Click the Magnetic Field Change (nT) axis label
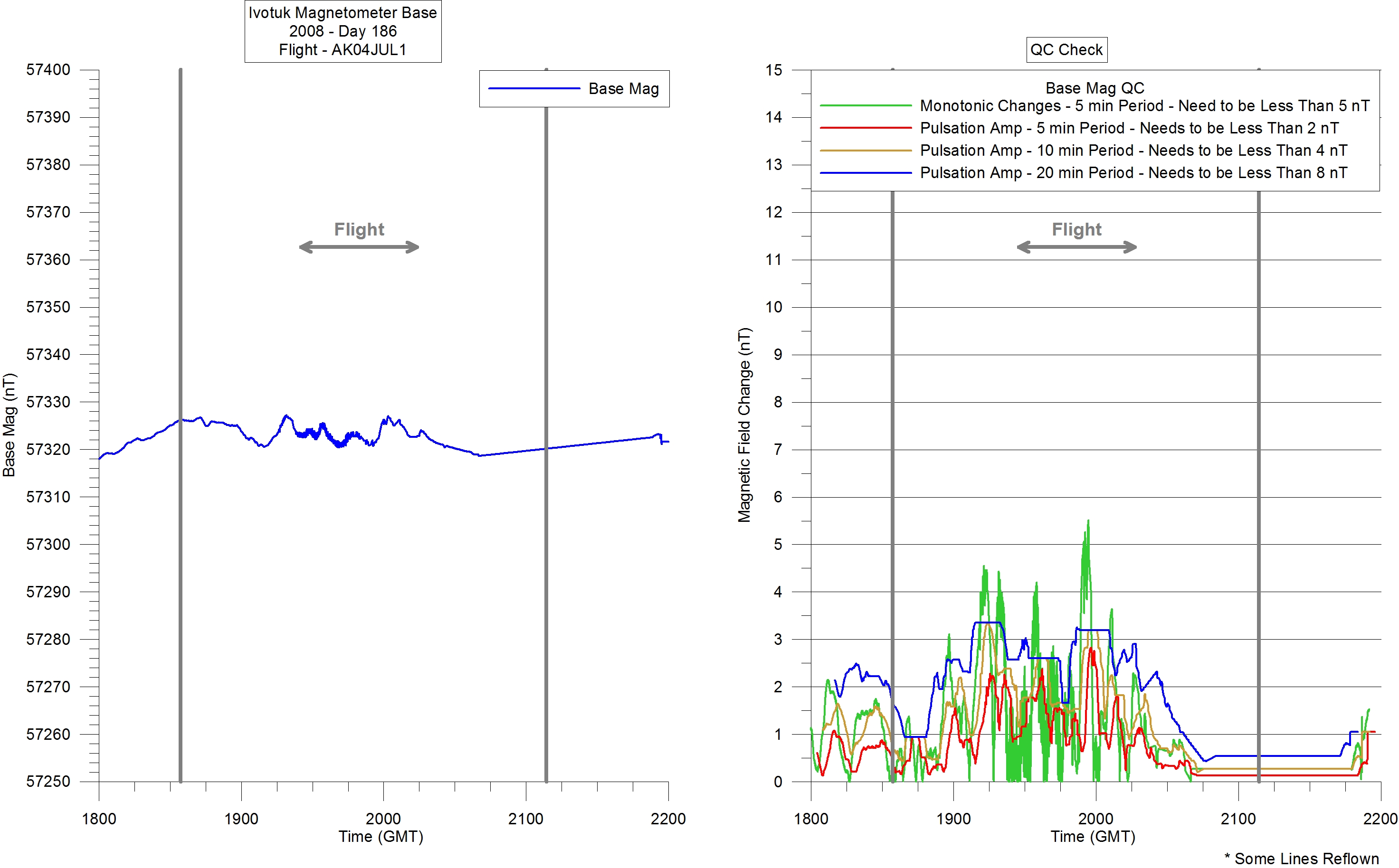 point(744,425)
